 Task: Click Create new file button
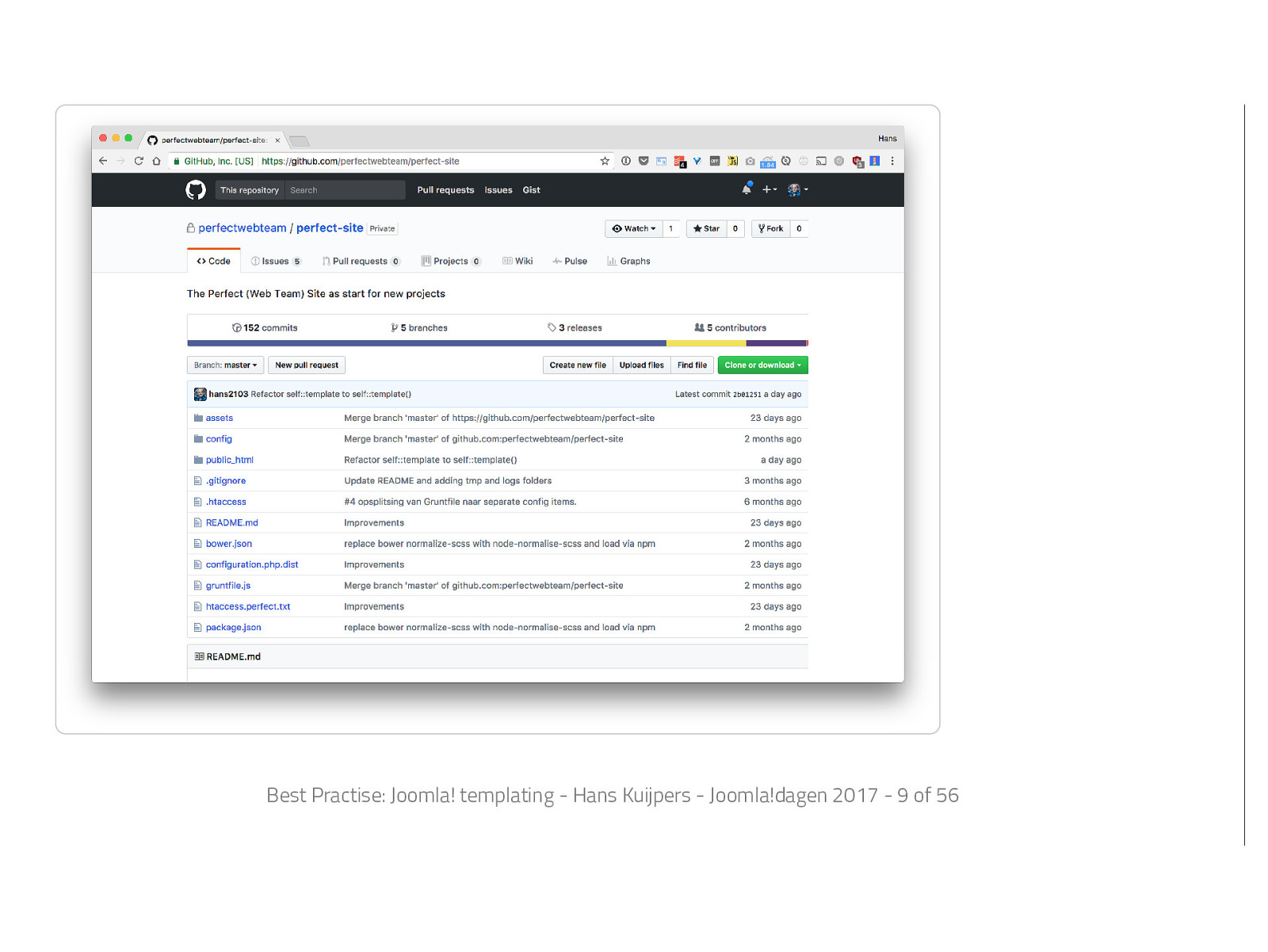pyautogui.click(x=578, y=365)
